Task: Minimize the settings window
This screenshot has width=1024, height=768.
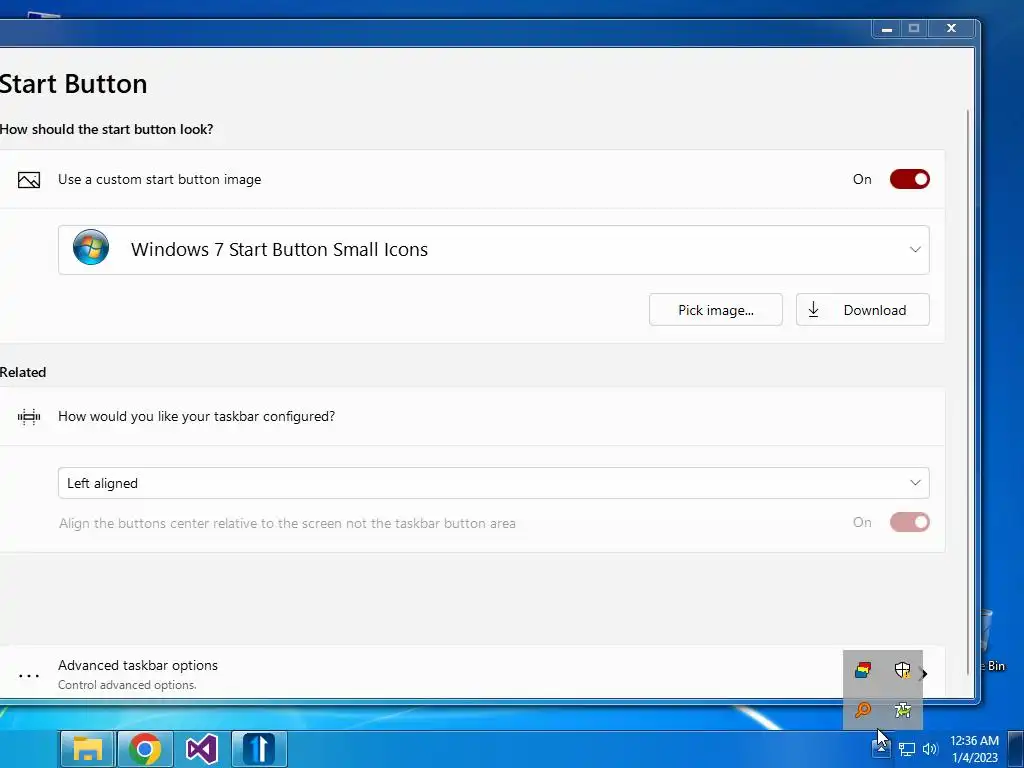Action: 886,29
